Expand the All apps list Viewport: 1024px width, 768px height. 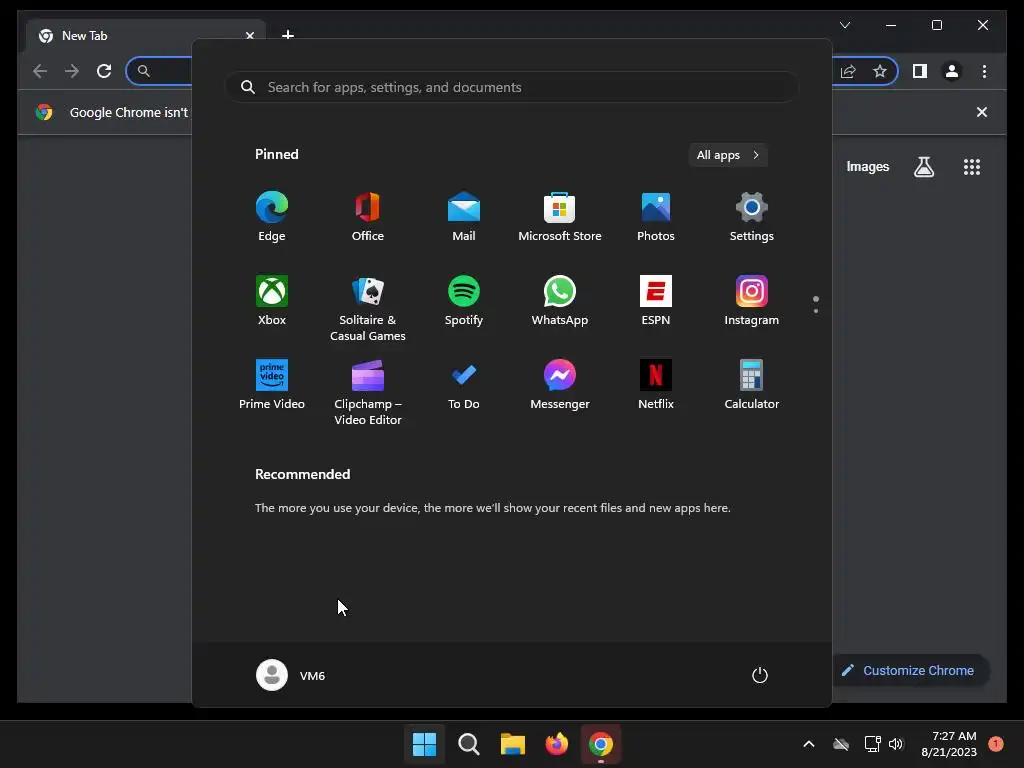pyautogui.click(x=728, y=155)
